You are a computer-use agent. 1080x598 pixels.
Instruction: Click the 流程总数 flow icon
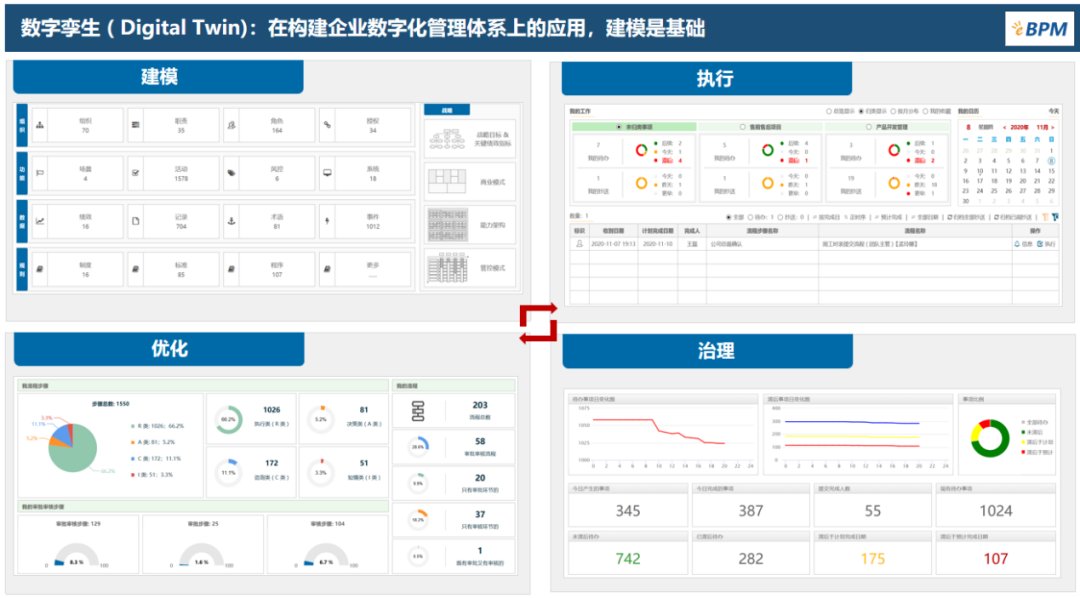pos(418,410)
